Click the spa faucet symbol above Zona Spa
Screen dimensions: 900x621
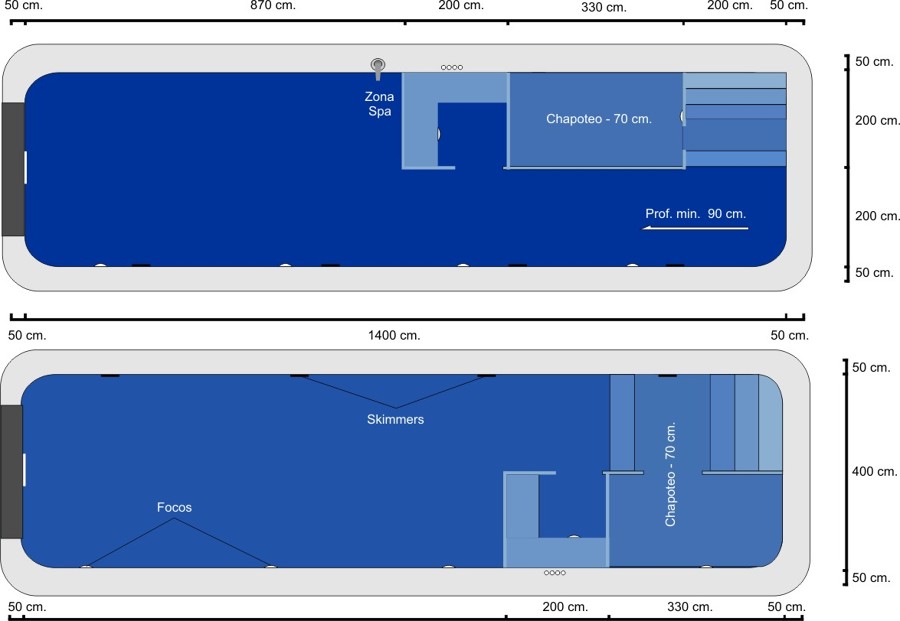[378, 67]
